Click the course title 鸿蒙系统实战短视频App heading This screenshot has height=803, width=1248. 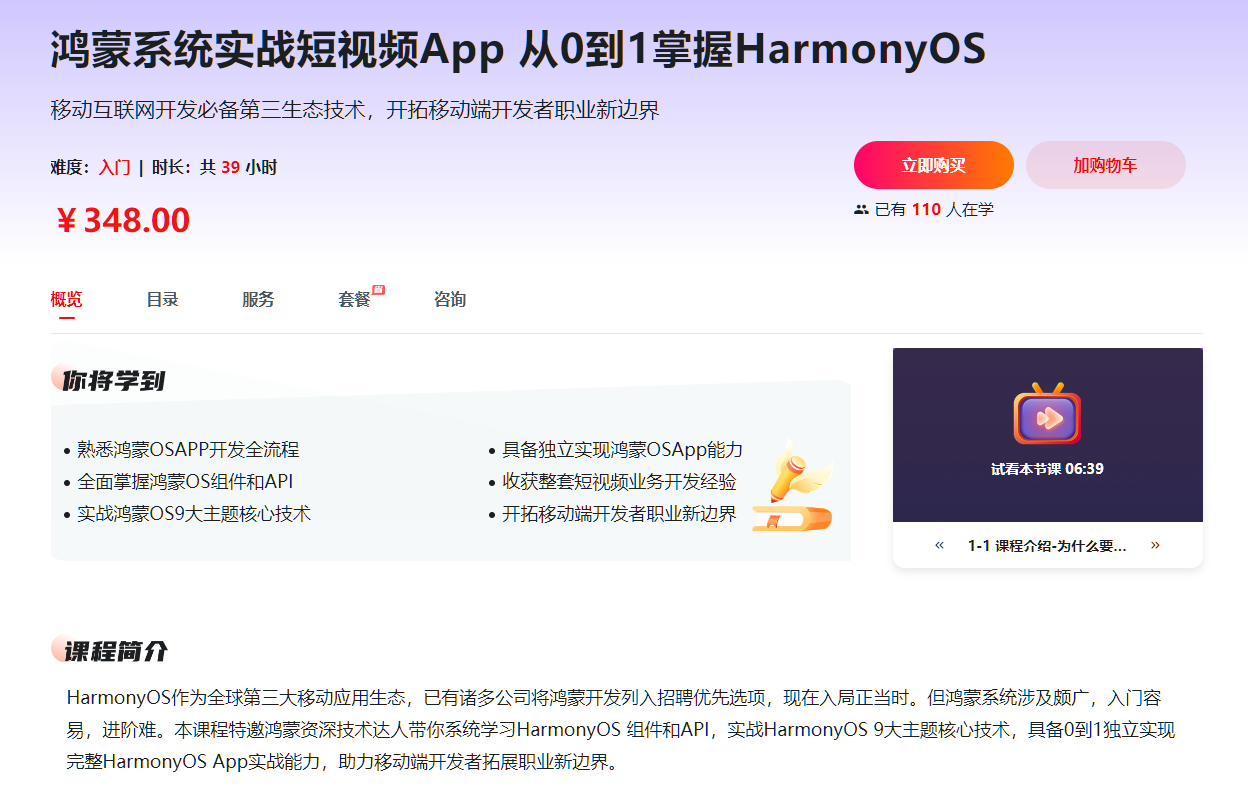coord(518,50)
